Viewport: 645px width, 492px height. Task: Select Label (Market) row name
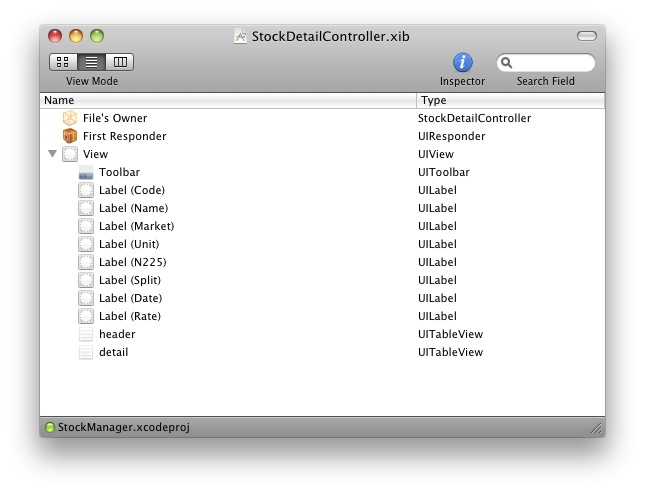137,226
